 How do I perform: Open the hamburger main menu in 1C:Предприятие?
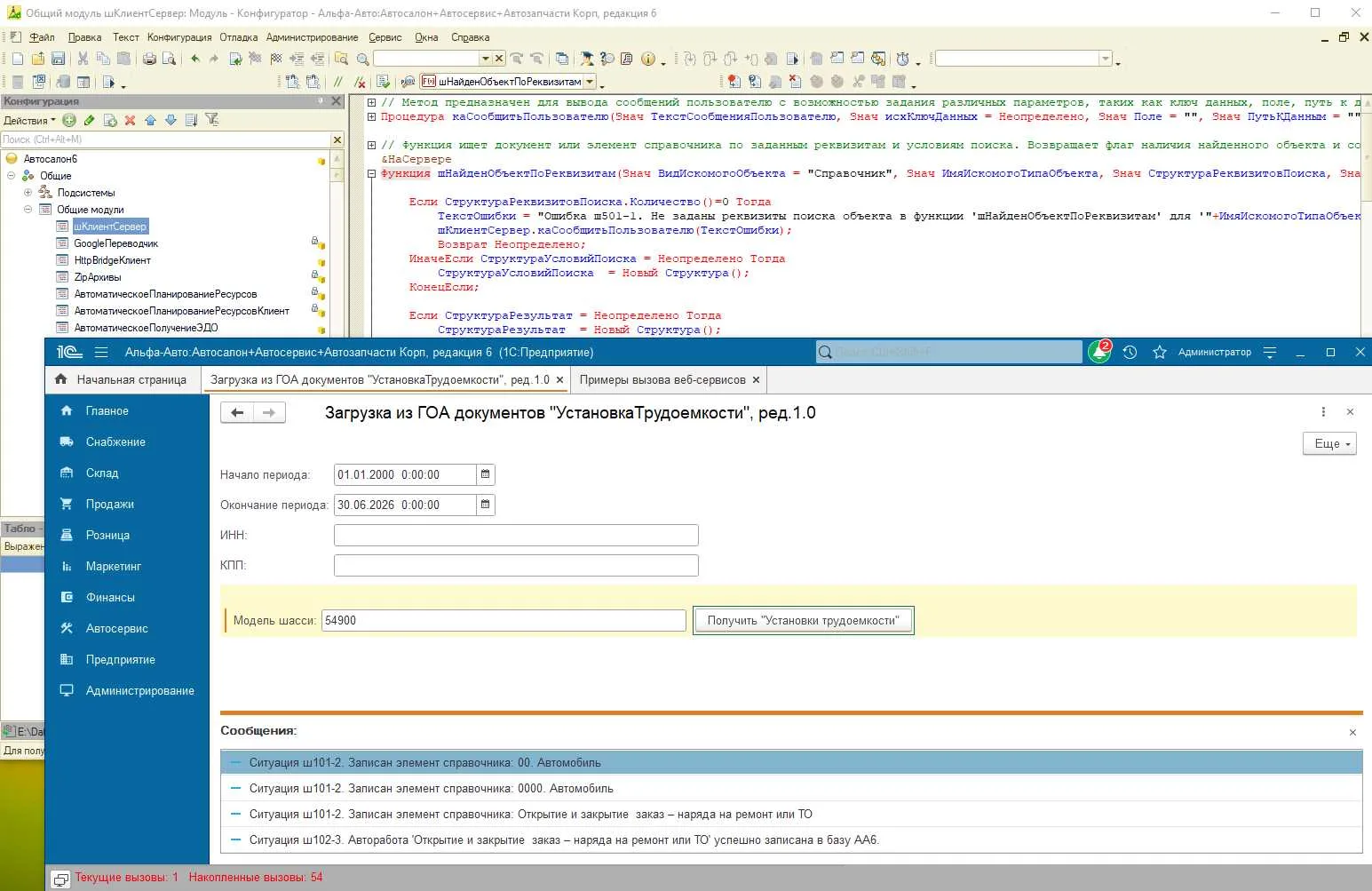[101, 353]
